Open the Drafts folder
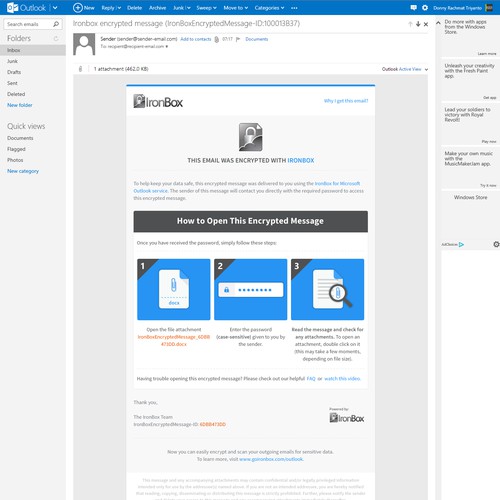Viewport: 500px width, 500px height. tap(14, 72)
